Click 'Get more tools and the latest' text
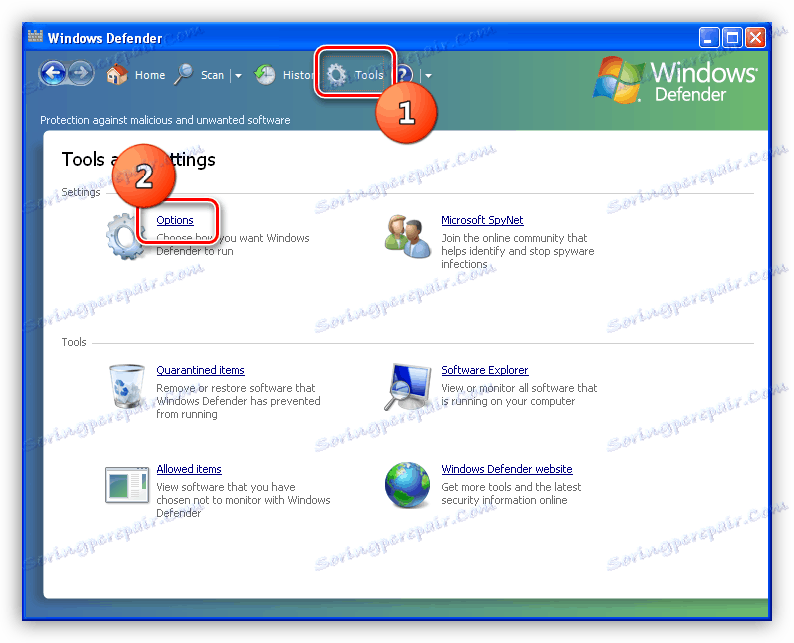The height and width of the screenshot is (643, 794). point(511,487)
